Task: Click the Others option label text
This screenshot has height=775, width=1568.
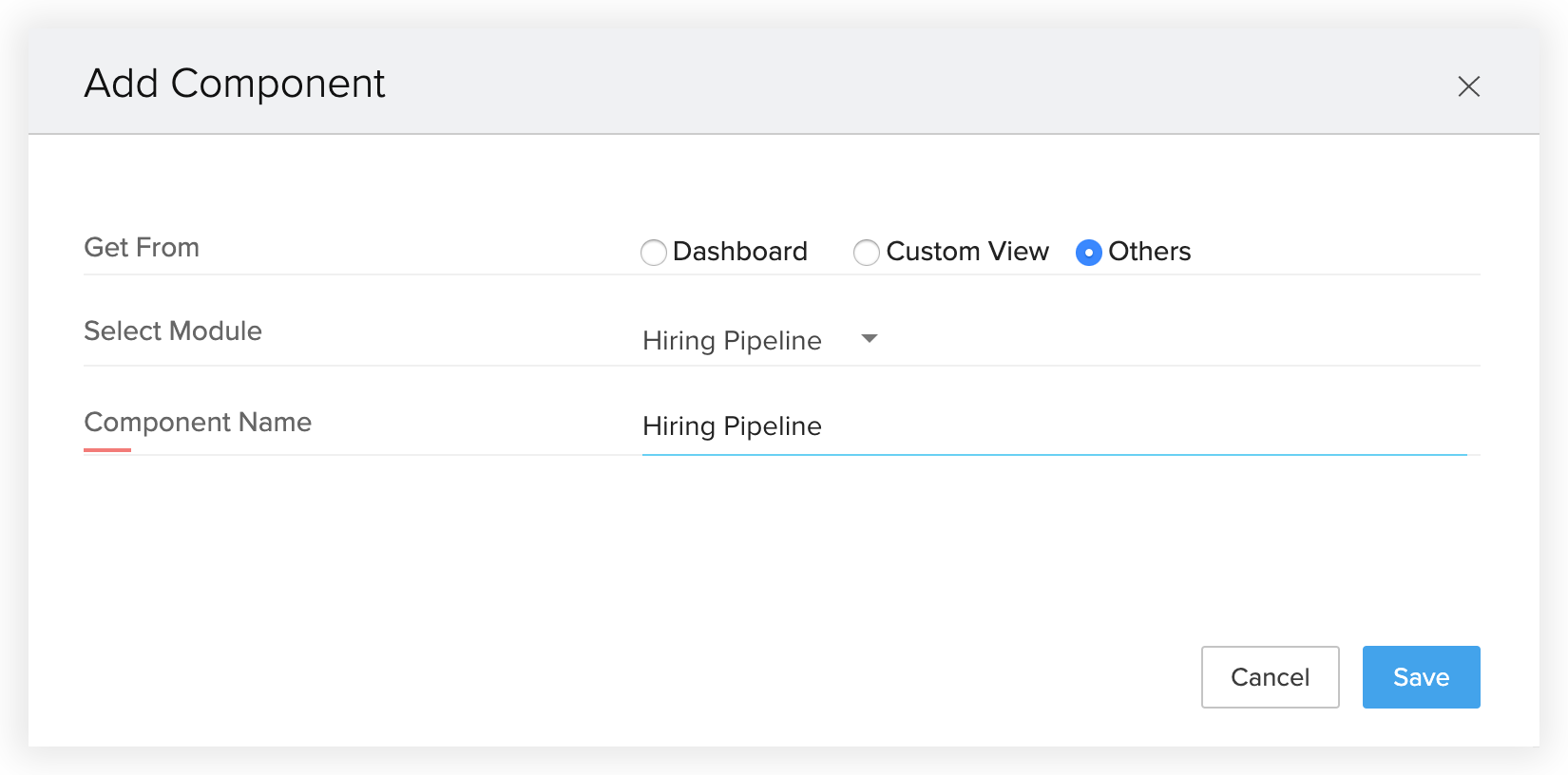Action: click(x=1149, y=252)
